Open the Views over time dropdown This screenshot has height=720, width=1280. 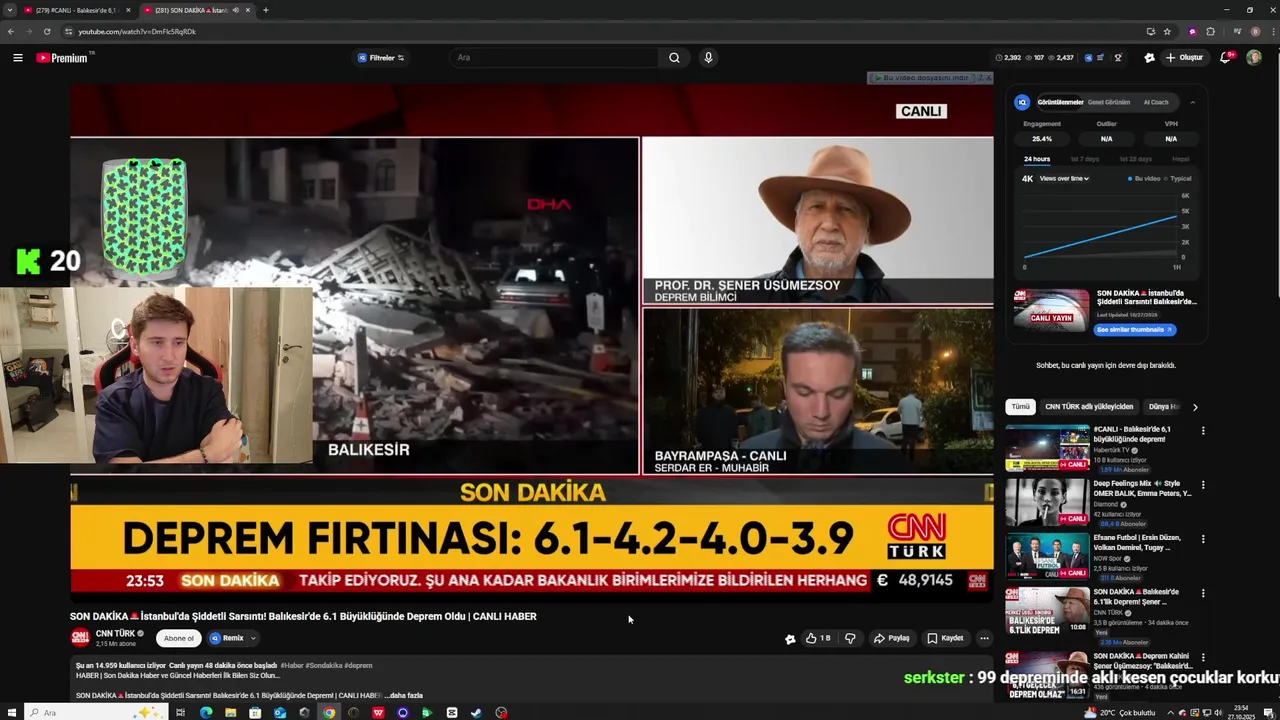(x=1064, y=179)
